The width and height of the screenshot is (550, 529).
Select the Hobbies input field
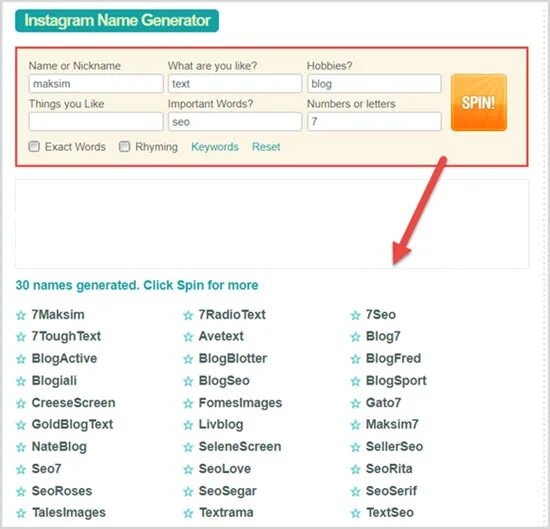tap(374, 83)
